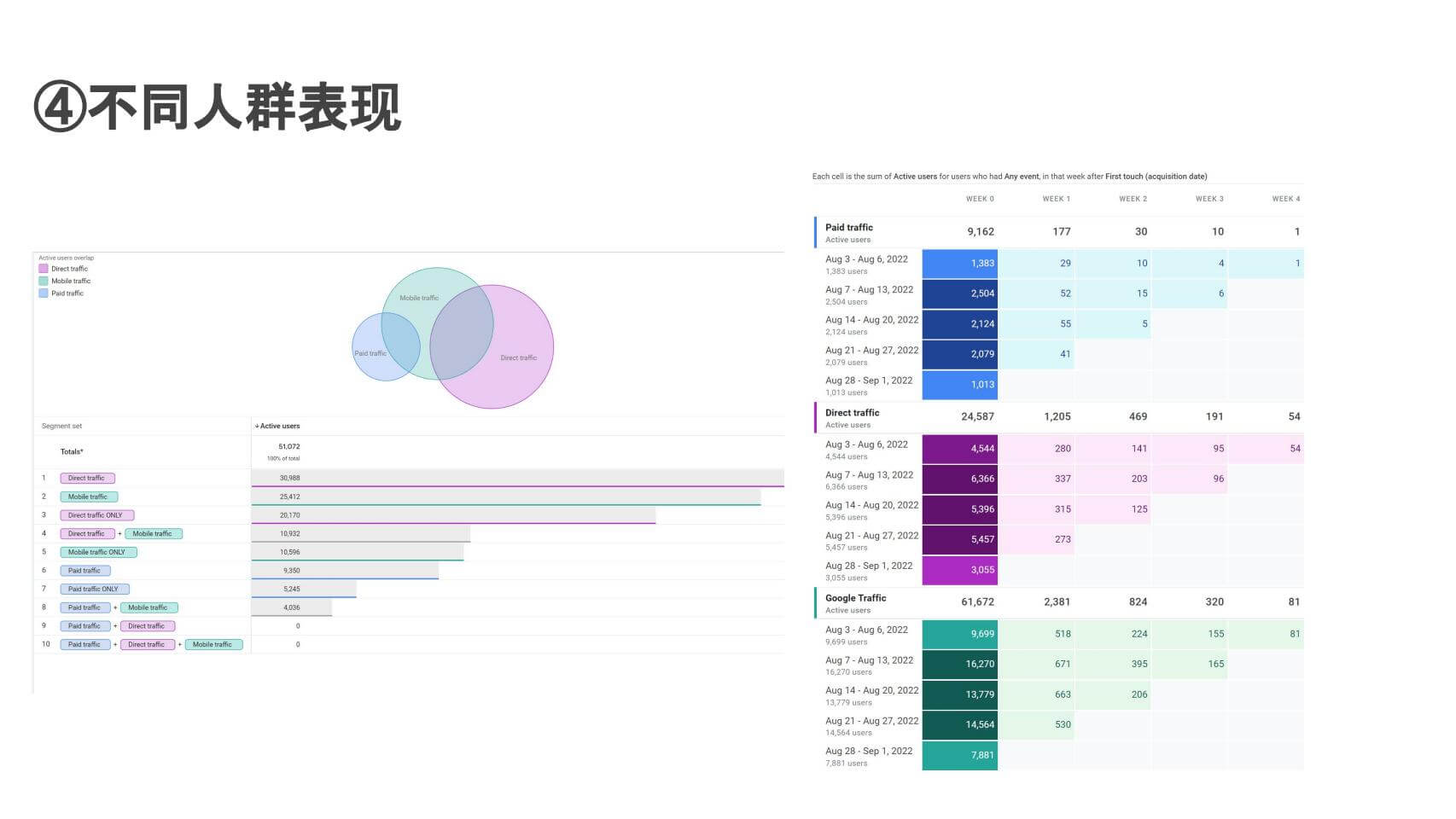The image size is (1456, 819).
Task: Select the Paid traffic ONLY segment chip
Action: 94,589
